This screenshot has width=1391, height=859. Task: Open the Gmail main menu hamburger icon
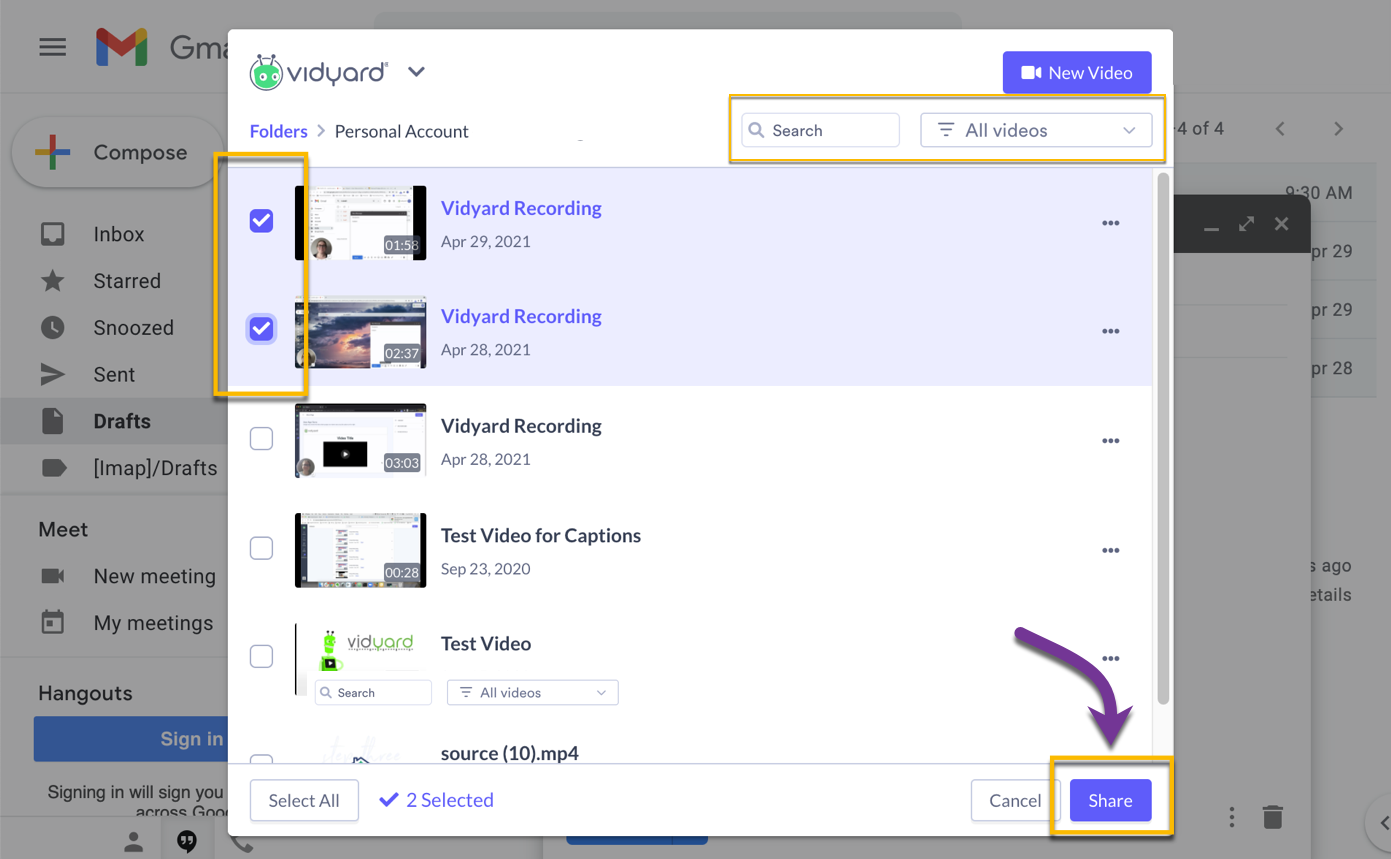(53, 47)
